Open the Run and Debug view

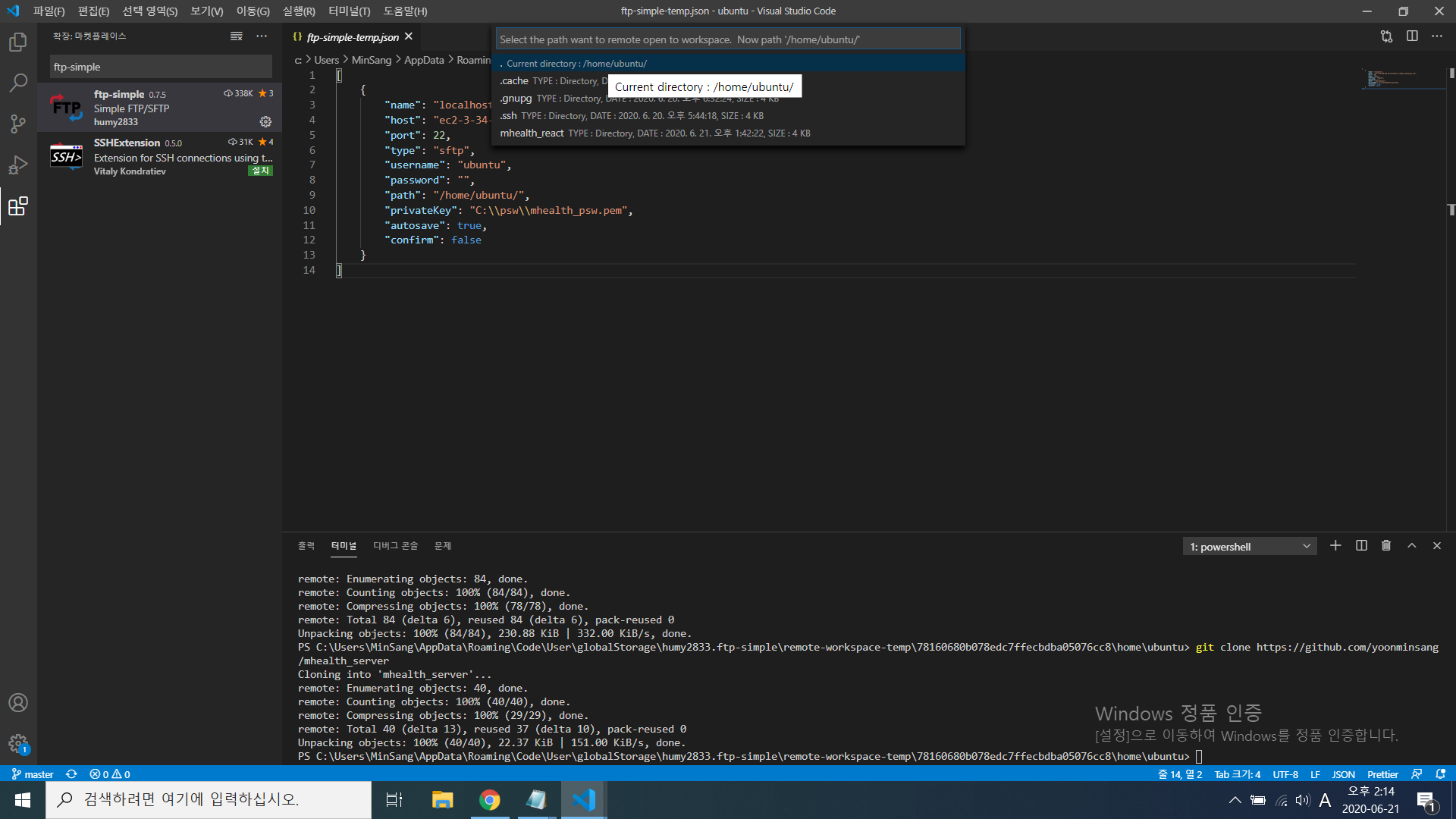(x=18, y=165)
